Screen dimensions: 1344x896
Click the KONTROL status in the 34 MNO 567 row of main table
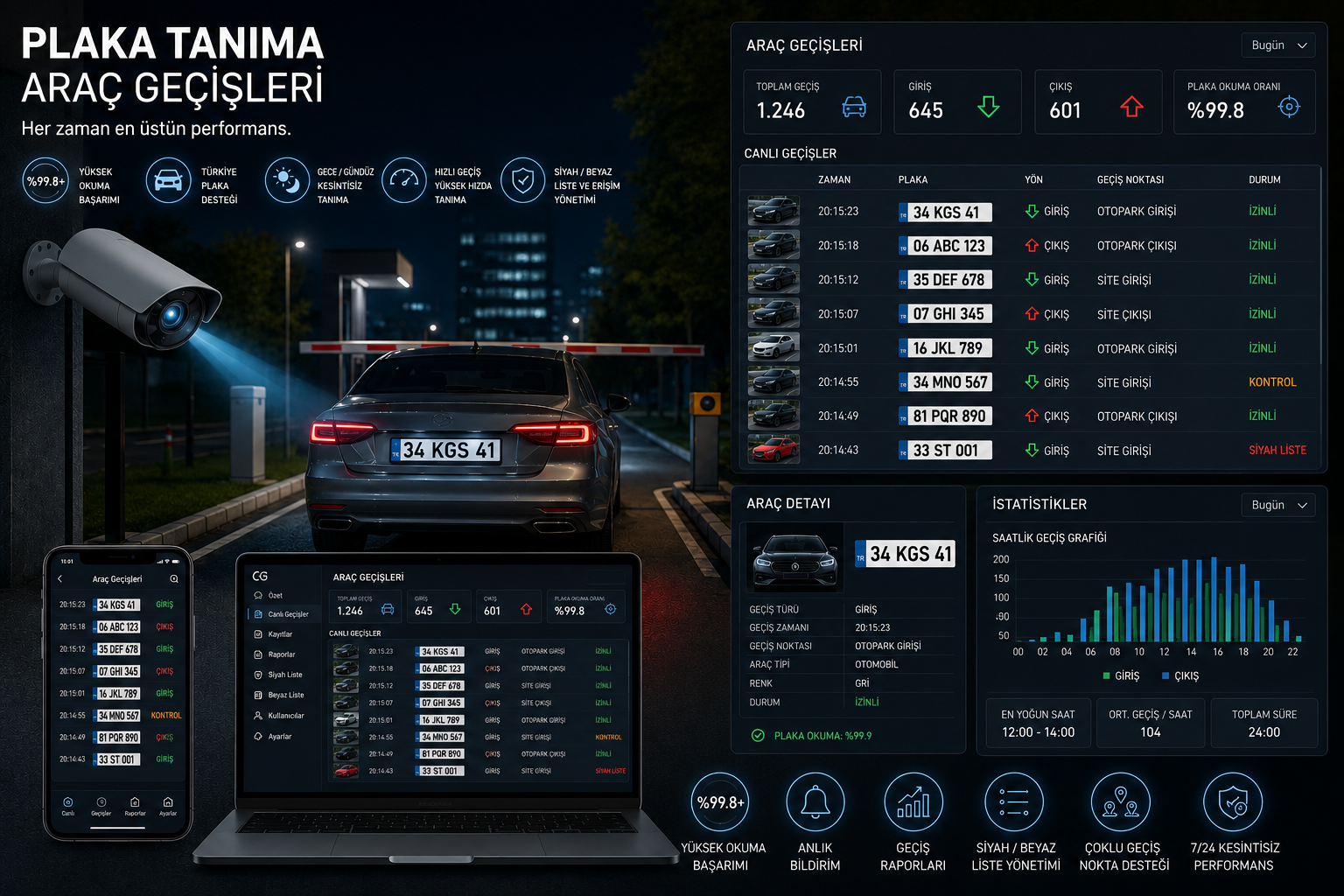tap(1272, 382)
